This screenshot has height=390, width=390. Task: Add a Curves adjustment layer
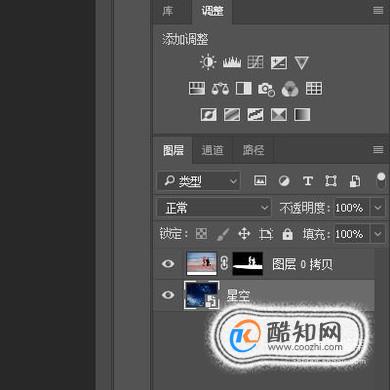pos(255,62)
